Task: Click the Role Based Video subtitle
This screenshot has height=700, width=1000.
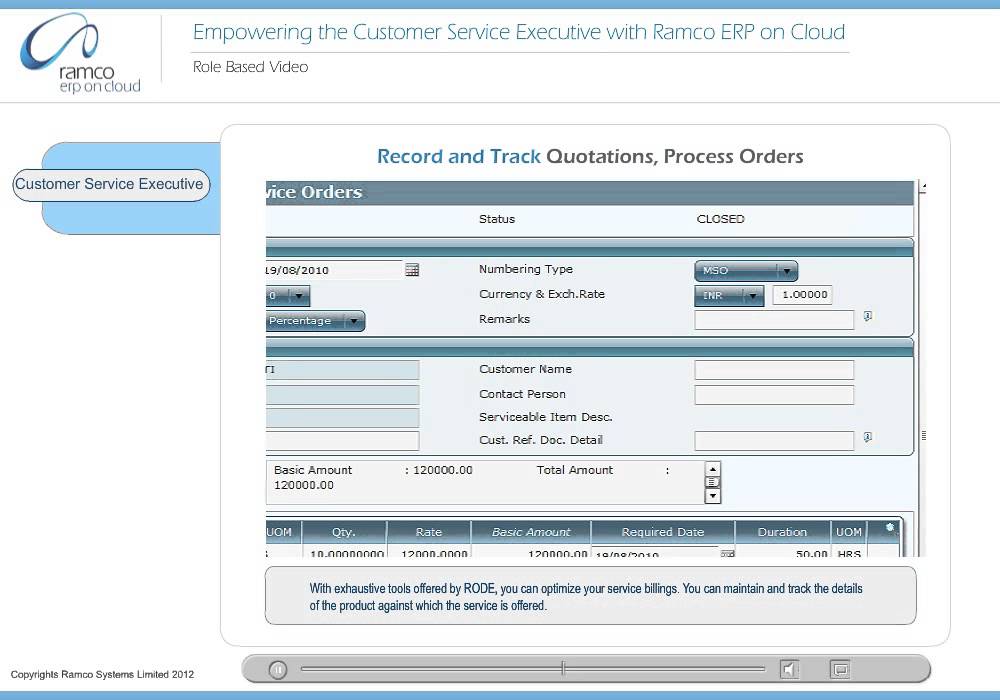Action: click(250, 67)
